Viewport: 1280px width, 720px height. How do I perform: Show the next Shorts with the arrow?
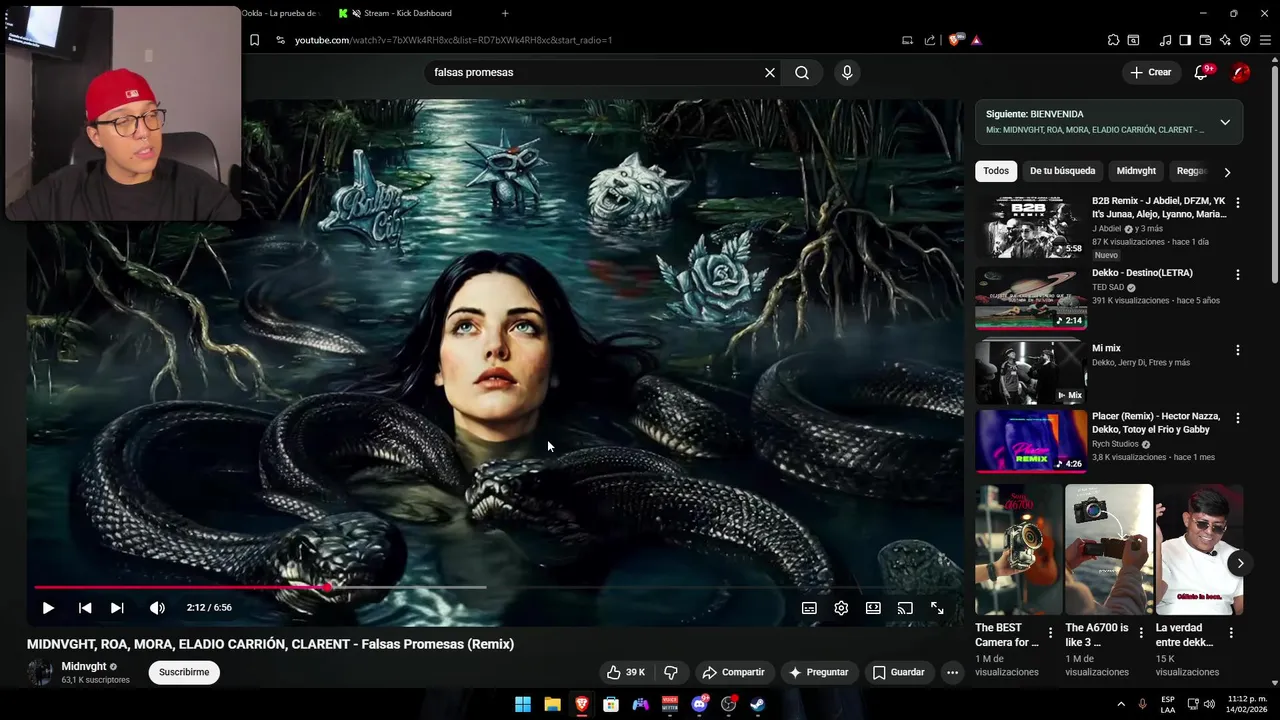tap(1240, 563)
